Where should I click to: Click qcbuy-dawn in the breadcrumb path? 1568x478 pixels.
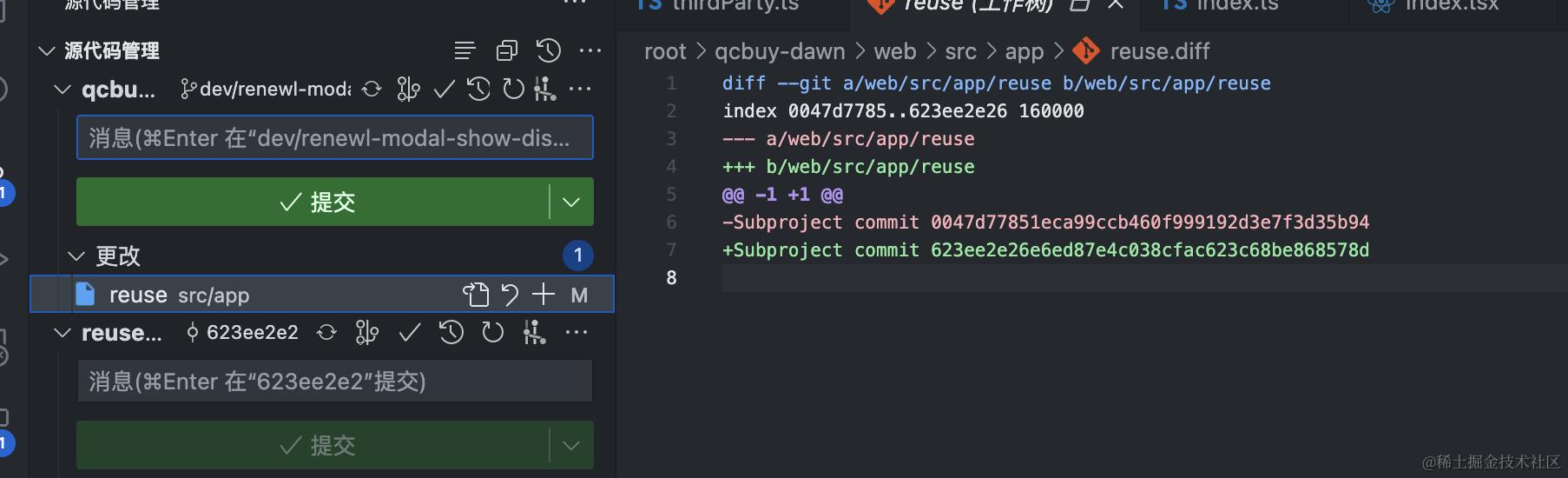pos(780,51)
